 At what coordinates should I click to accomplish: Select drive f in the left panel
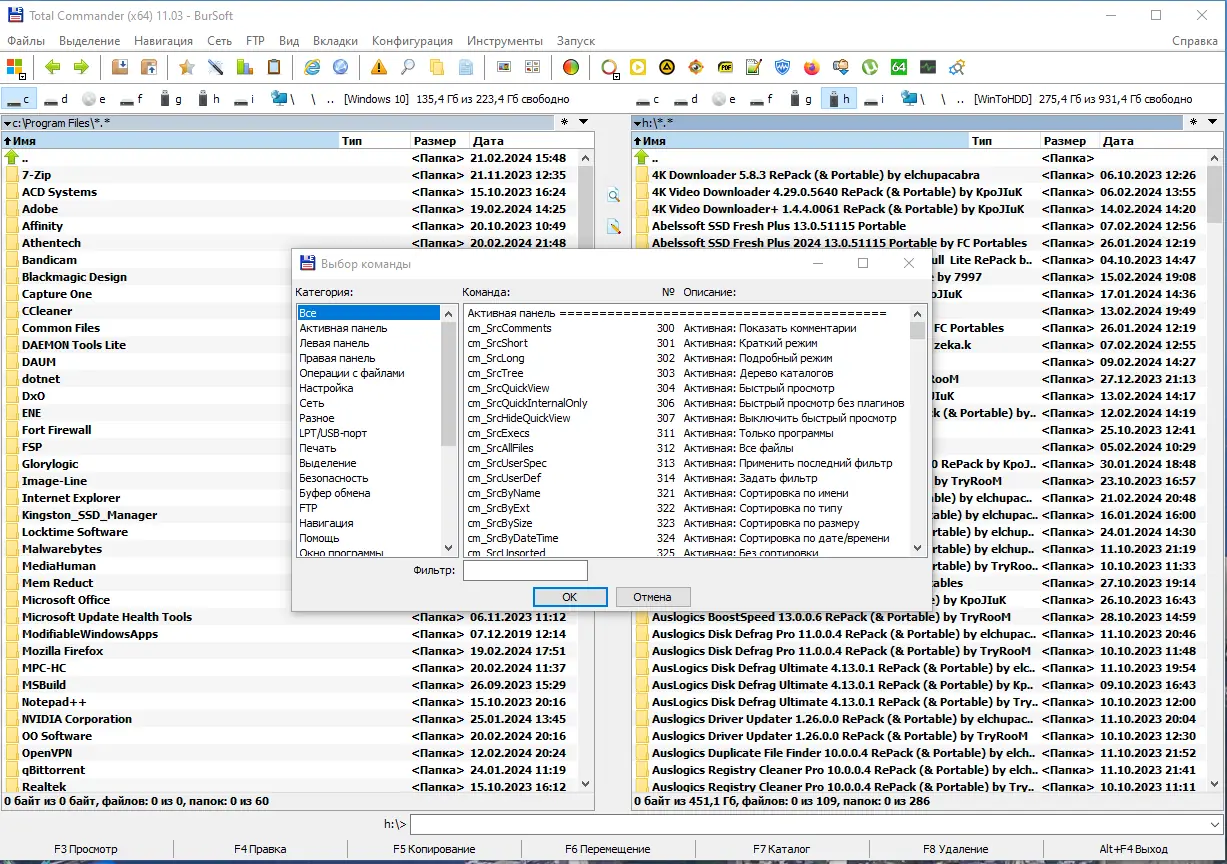coord(132,99)
